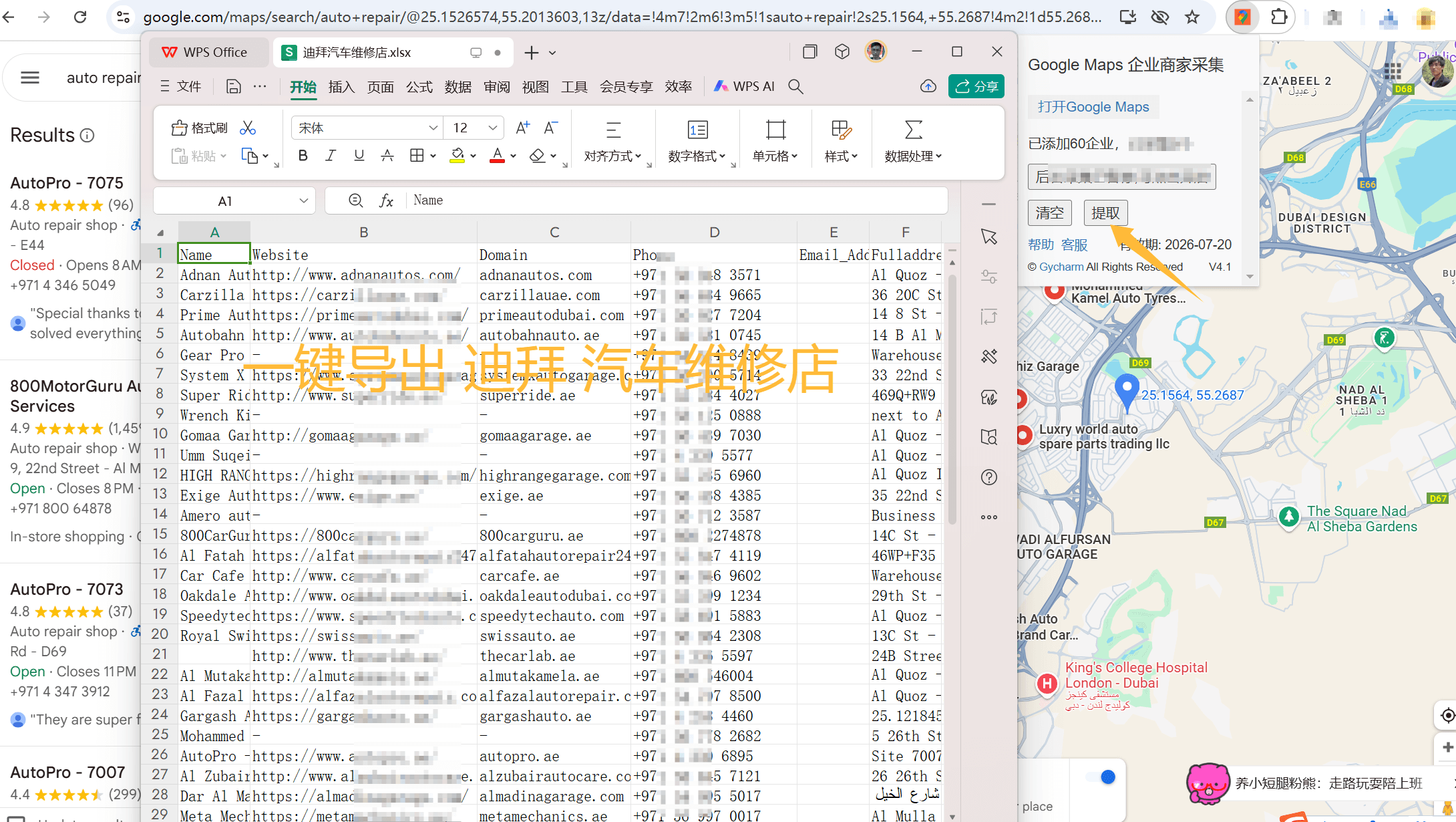Screen dimensions: 1456x822
Task: Open the Google Maps hamburger menu
Action: pos(30,78)
